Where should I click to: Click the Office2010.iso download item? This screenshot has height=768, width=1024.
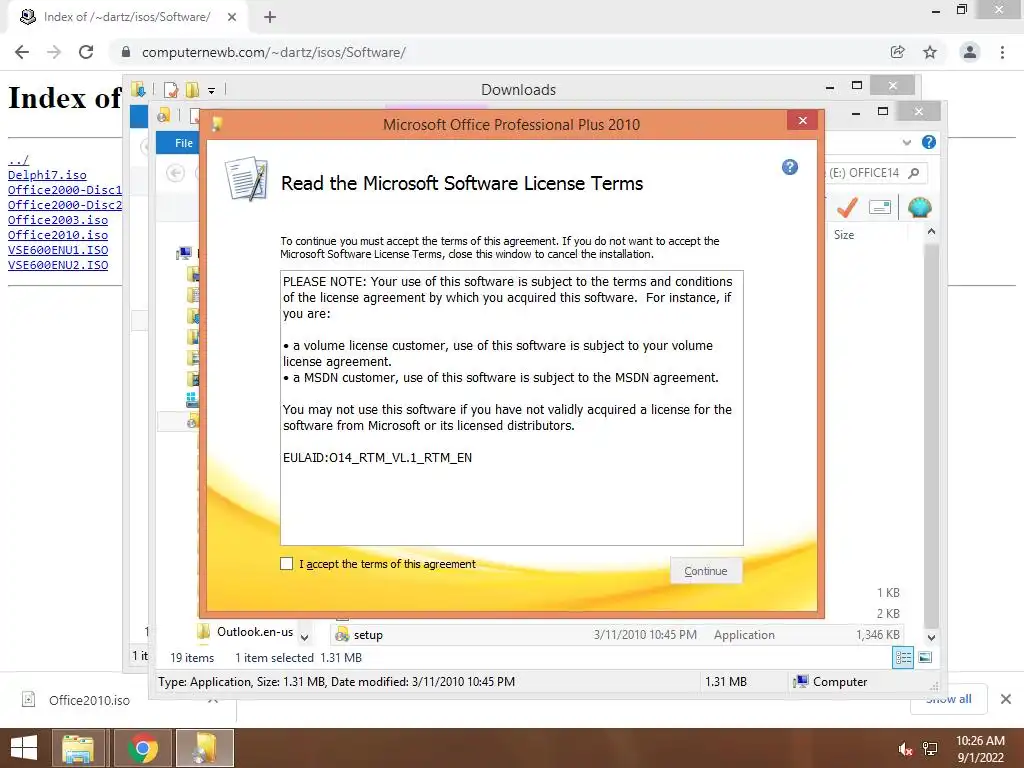(x=89, y=700)
